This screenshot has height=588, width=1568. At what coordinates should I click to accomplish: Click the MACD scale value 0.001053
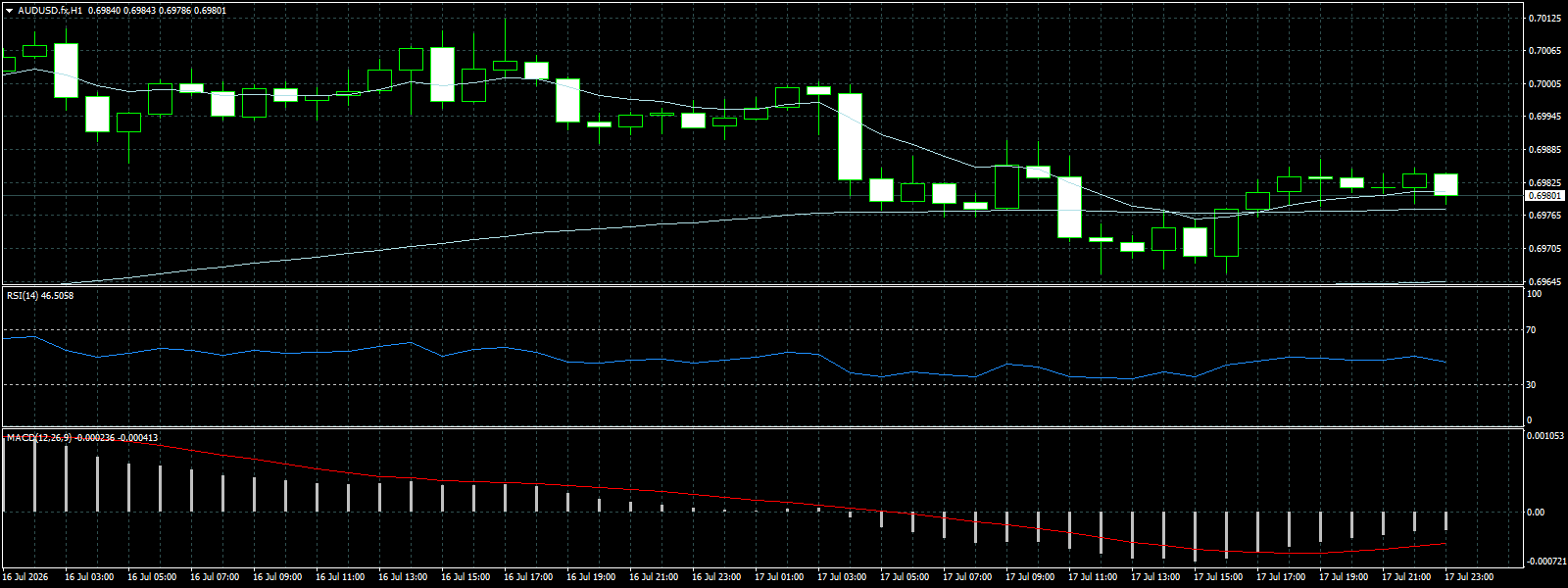pyautogui.click(x=1545, y=436)
